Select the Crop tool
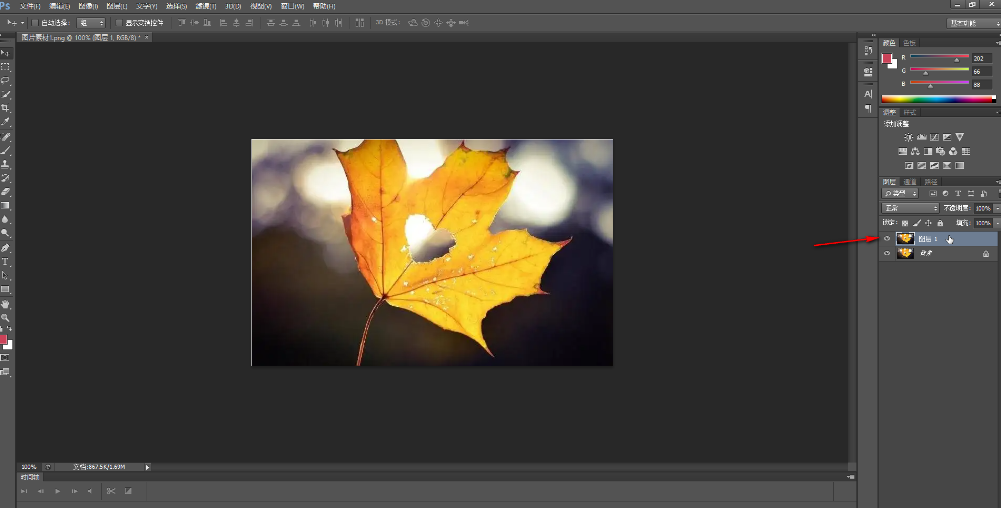This screenshot has width=1001, height=508. [x=5, y=108]
